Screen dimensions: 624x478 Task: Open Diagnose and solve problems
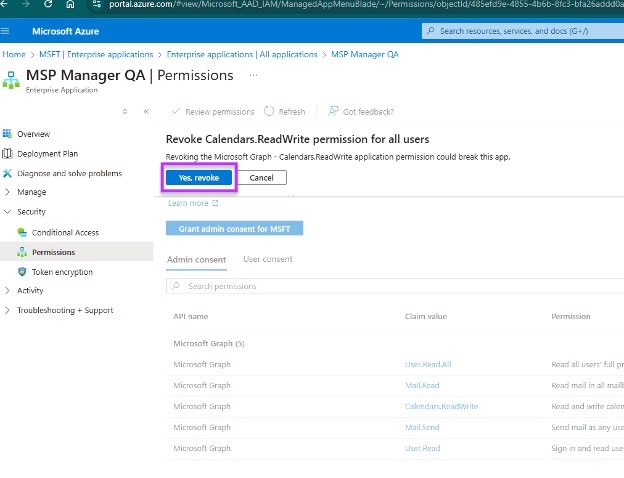(70, 174)
